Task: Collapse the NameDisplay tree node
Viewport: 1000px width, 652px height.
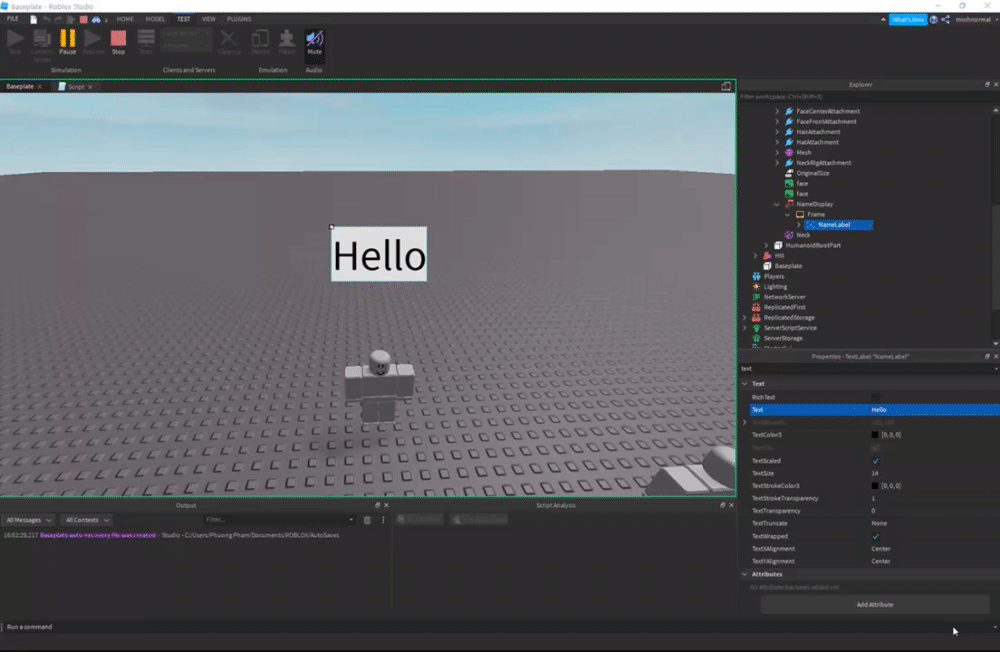Action: (777, 204)
